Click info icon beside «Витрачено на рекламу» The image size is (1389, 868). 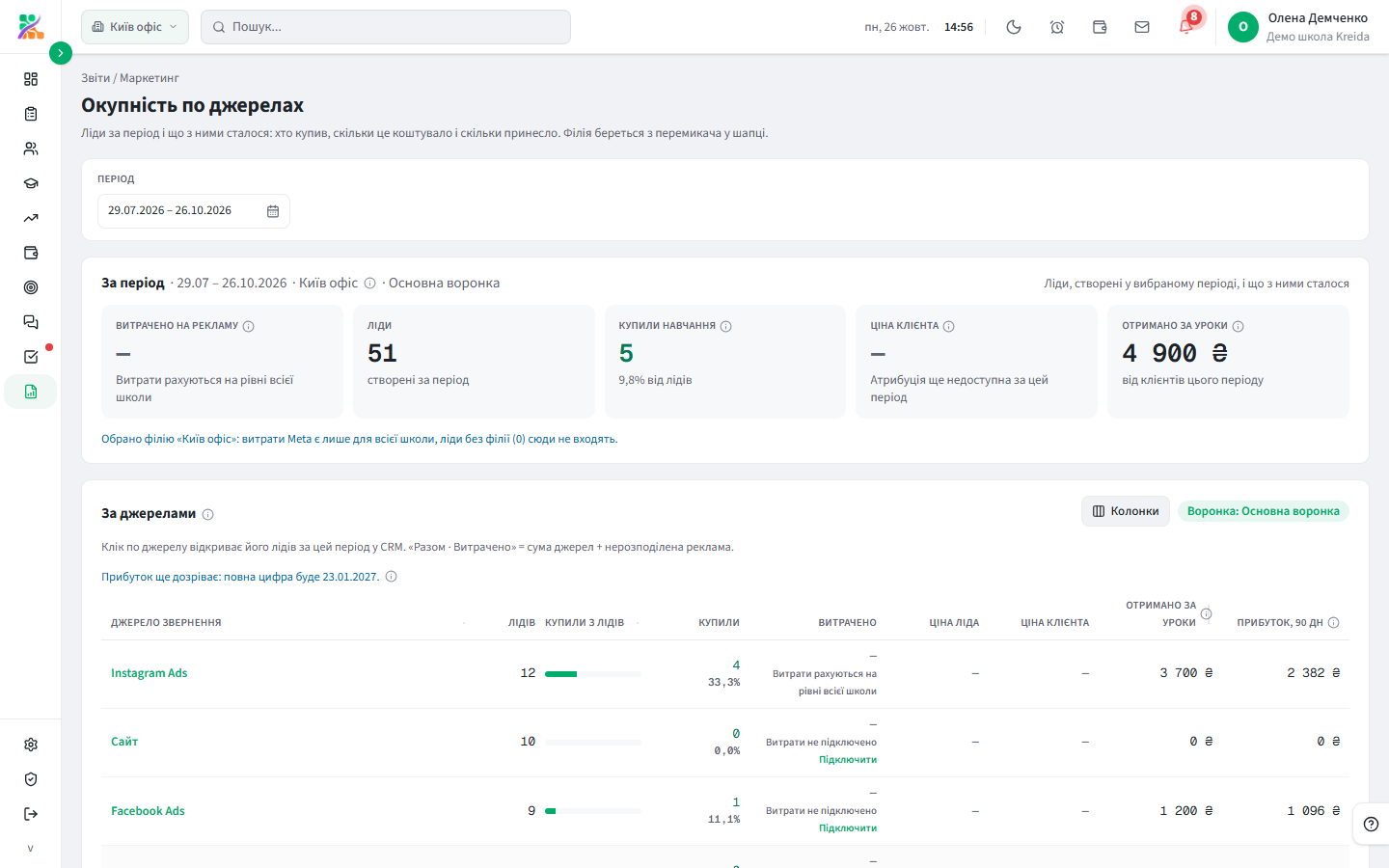point(249,326)
